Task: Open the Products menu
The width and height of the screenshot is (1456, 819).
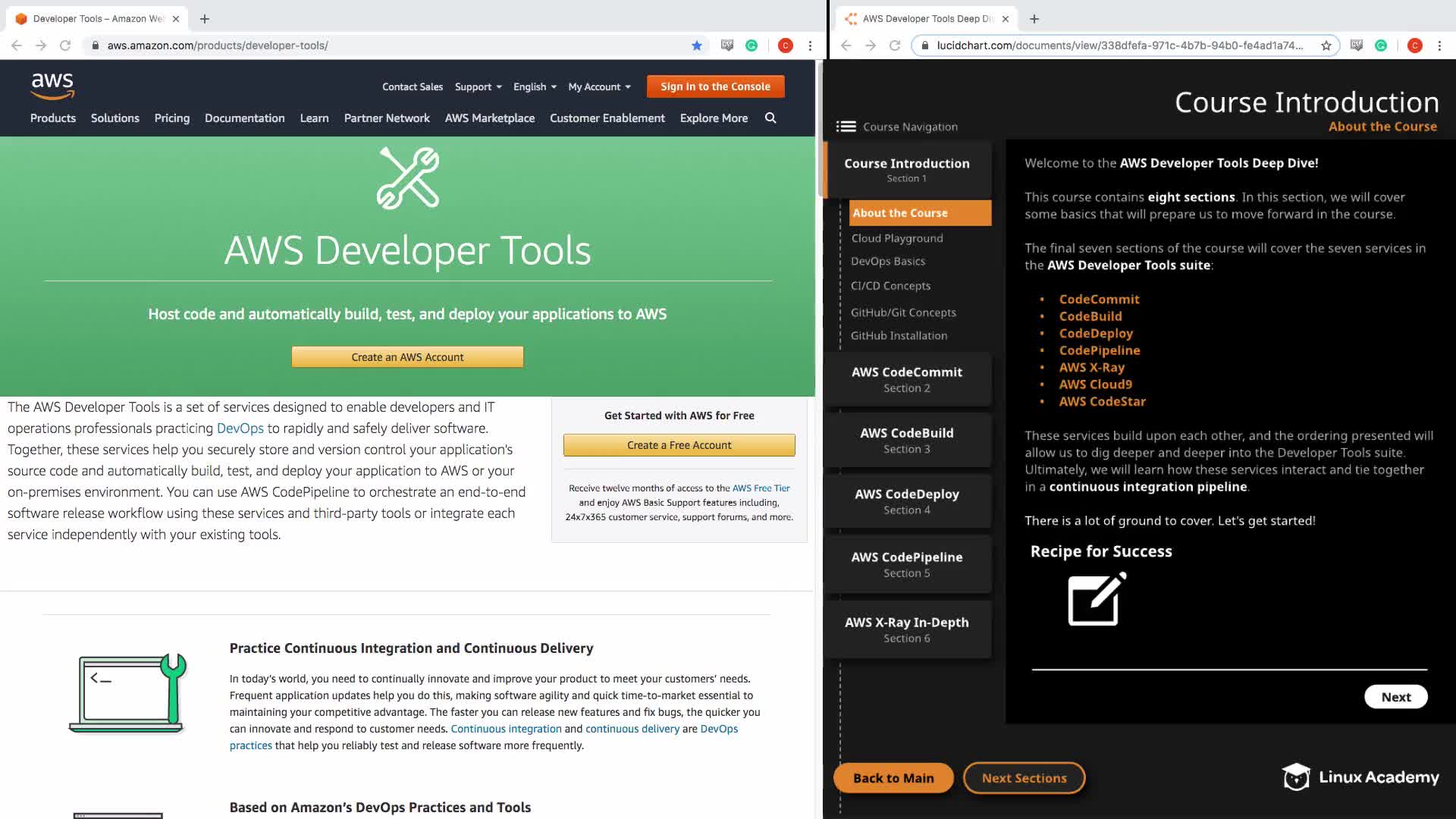Action: [53, 118]
